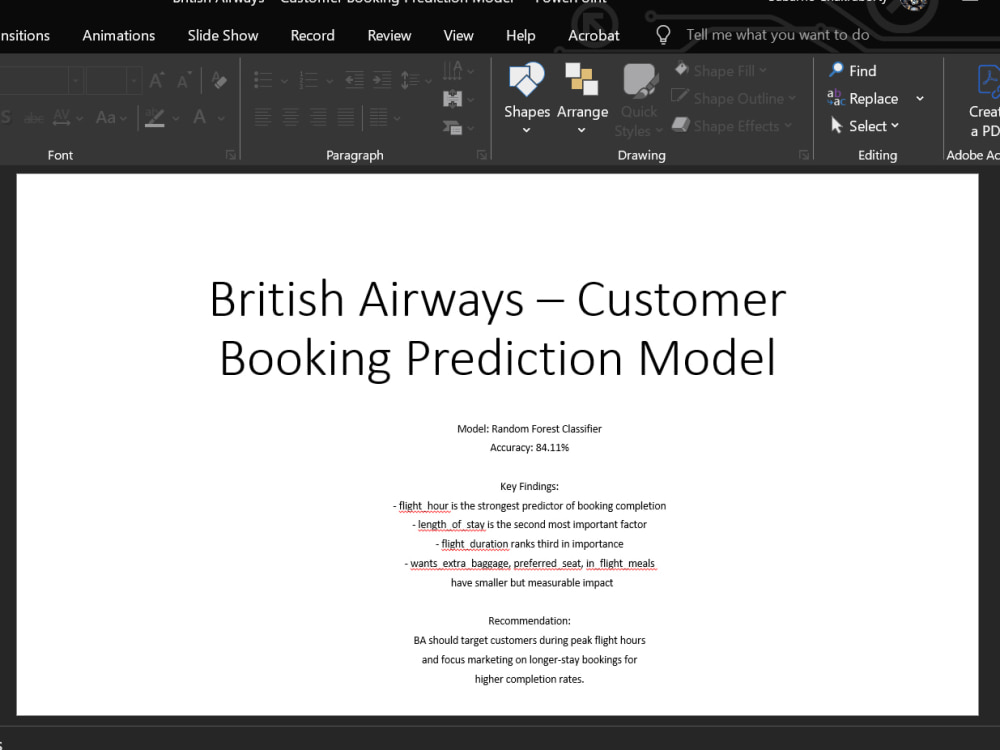
Task: Switch to the Review tab
Action: pos(389,36)
